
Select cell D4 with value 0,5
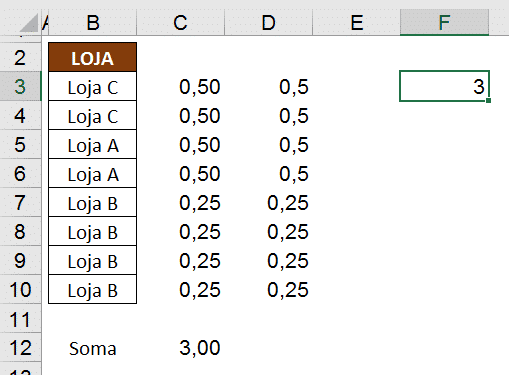point(268,115)
